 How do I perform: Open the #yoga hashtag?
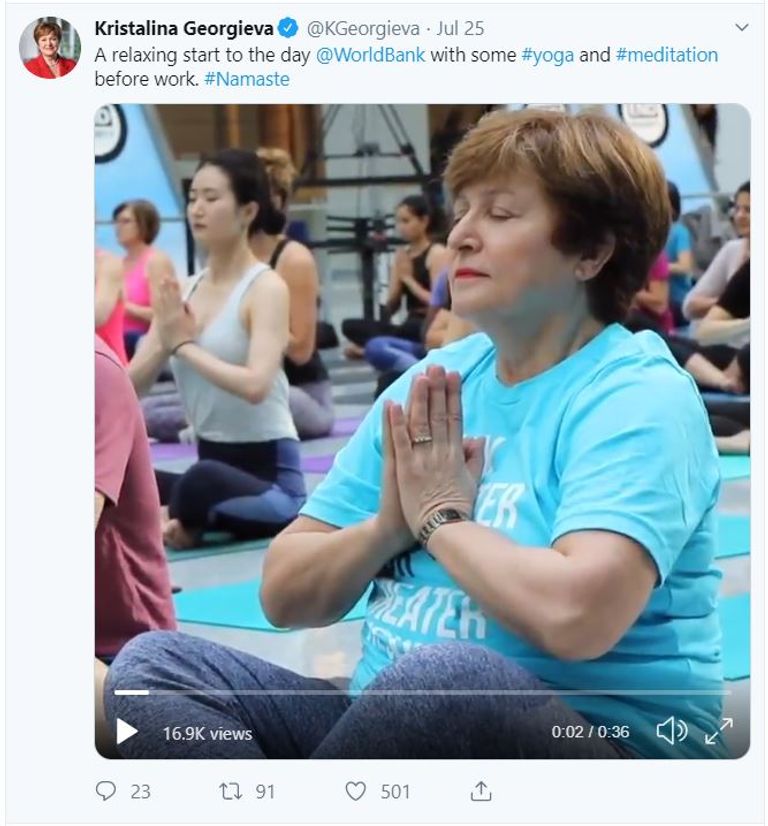point(547,55)
